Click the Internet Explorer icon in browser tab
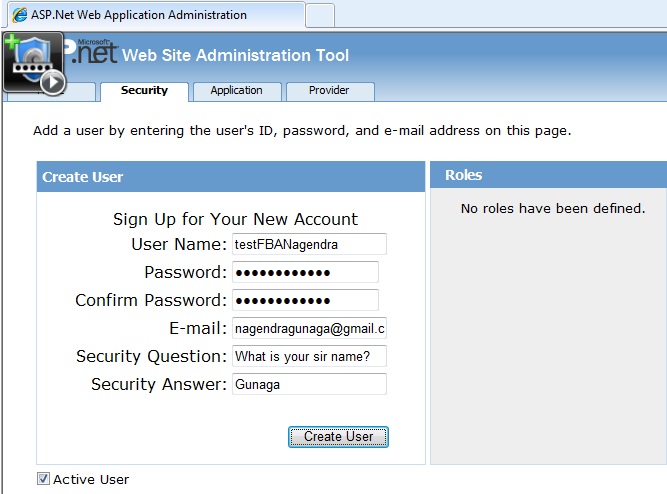The width and height of the screenshot is (667, 494). (20, 14)
